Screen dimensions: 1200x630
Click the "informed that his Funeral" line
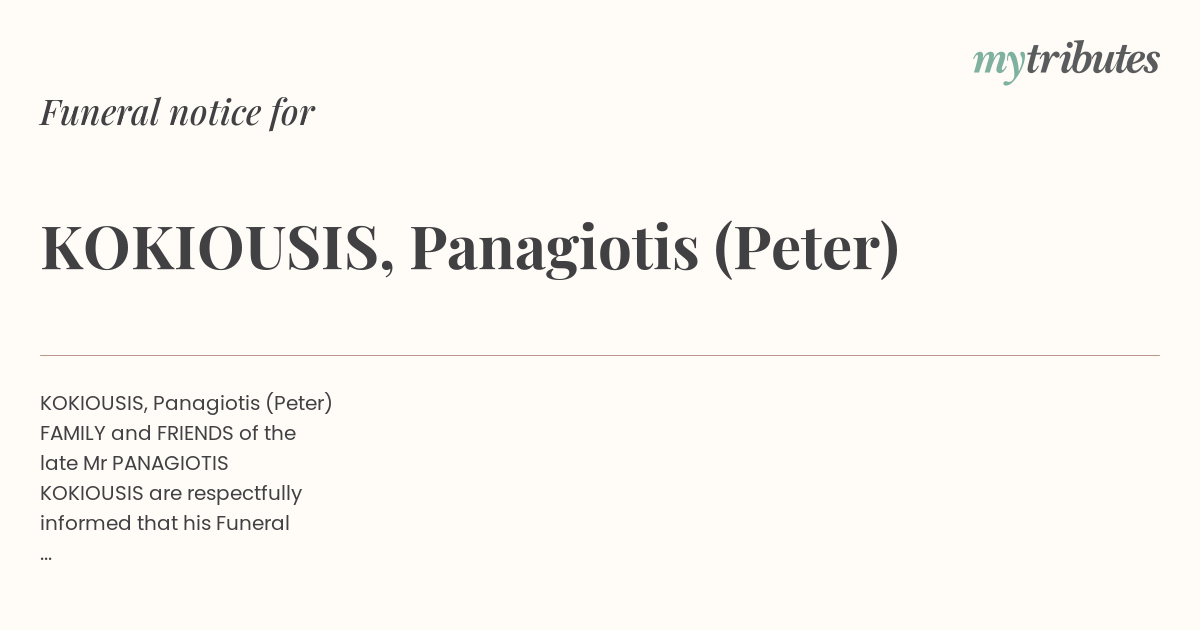tap(165, 523)
